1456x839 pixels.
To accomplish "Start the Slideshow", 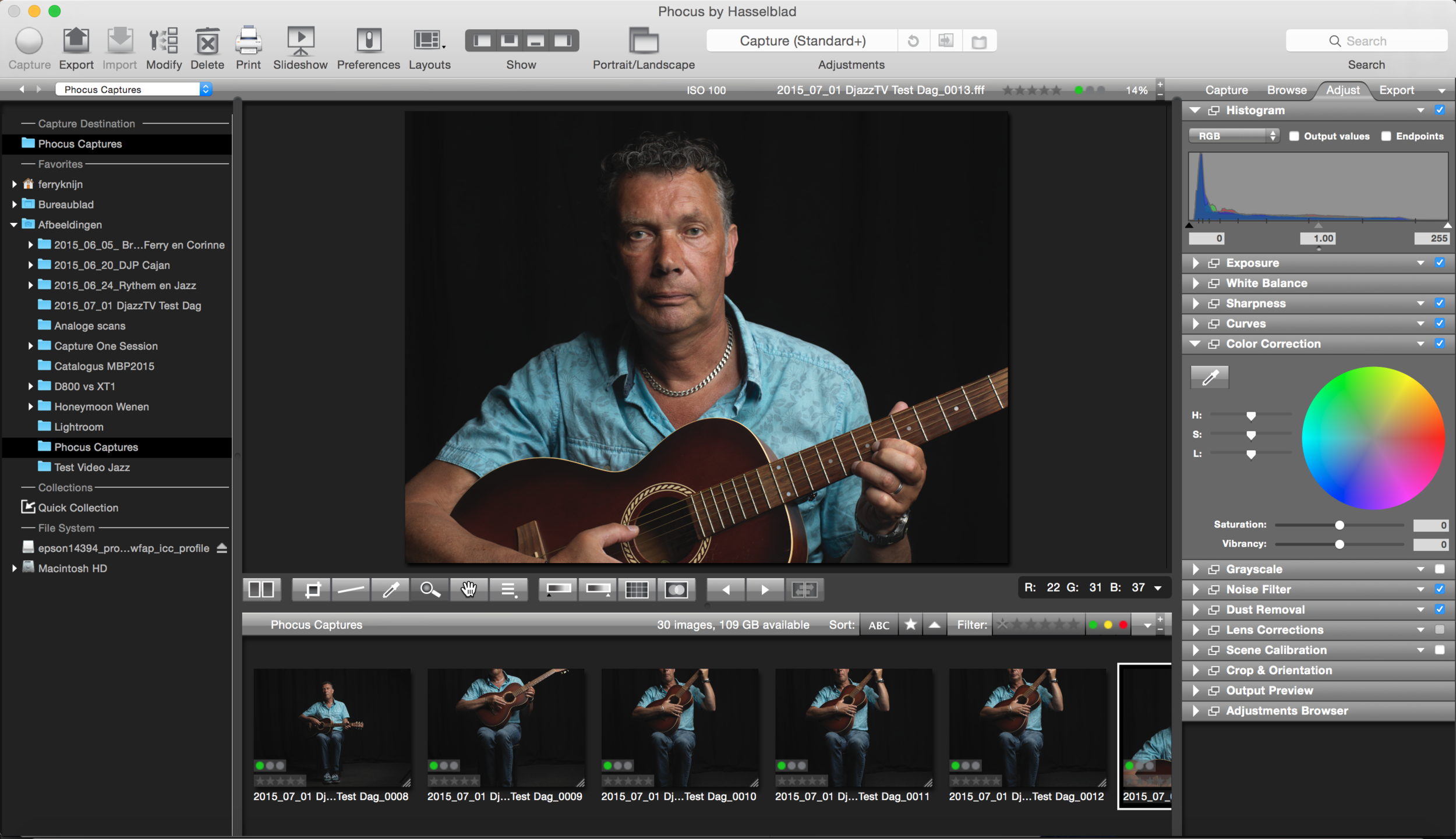I will pyautogui.click(x=301, y=41).
